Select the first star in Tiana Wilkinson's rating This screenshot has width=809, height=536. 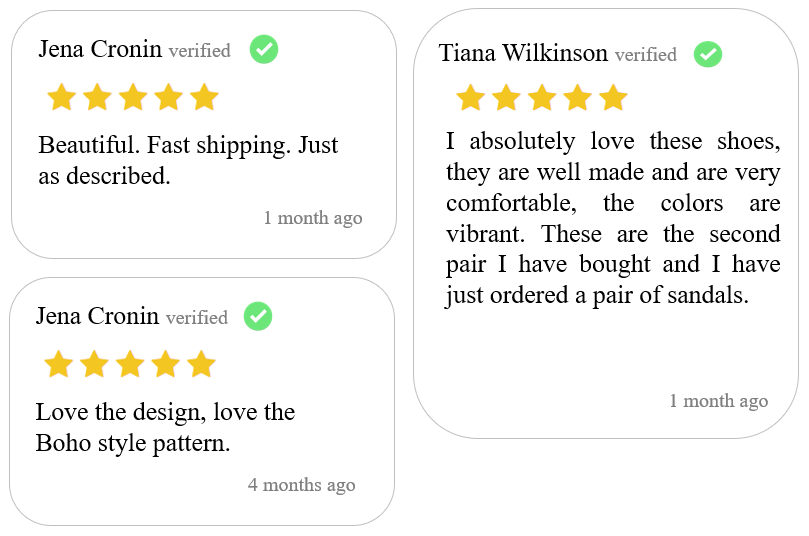click(x=471, y=98)
